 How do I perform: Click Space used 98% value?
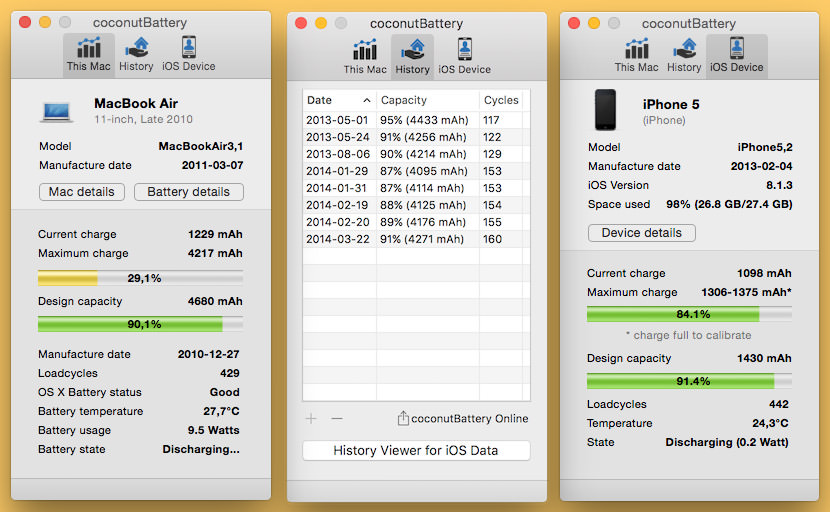point(729,204)
